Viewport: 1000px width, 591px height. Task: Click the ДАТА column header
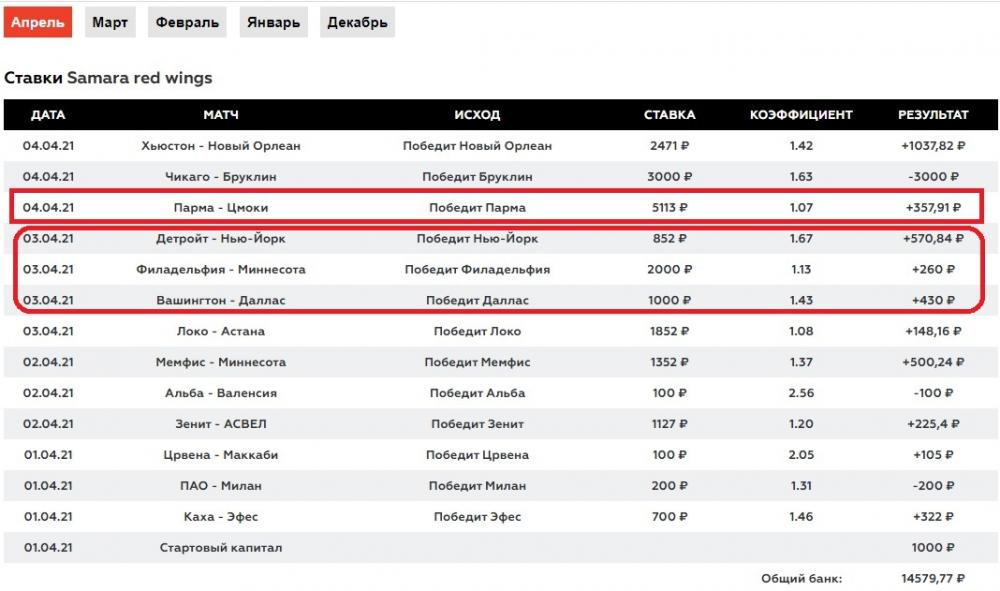(48, 115)
